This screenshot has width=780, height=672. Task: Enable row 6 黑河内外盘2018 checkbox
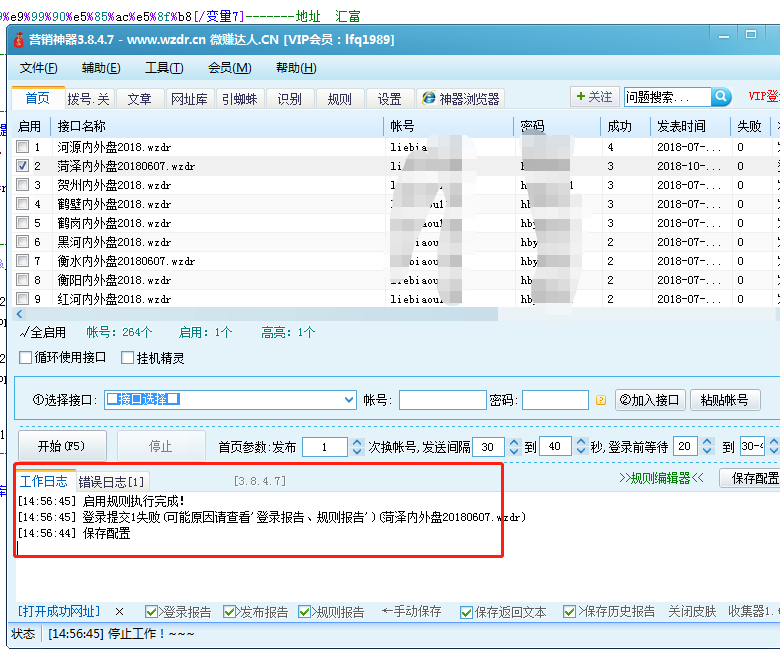pyautogui.click(x=22, y=242)
